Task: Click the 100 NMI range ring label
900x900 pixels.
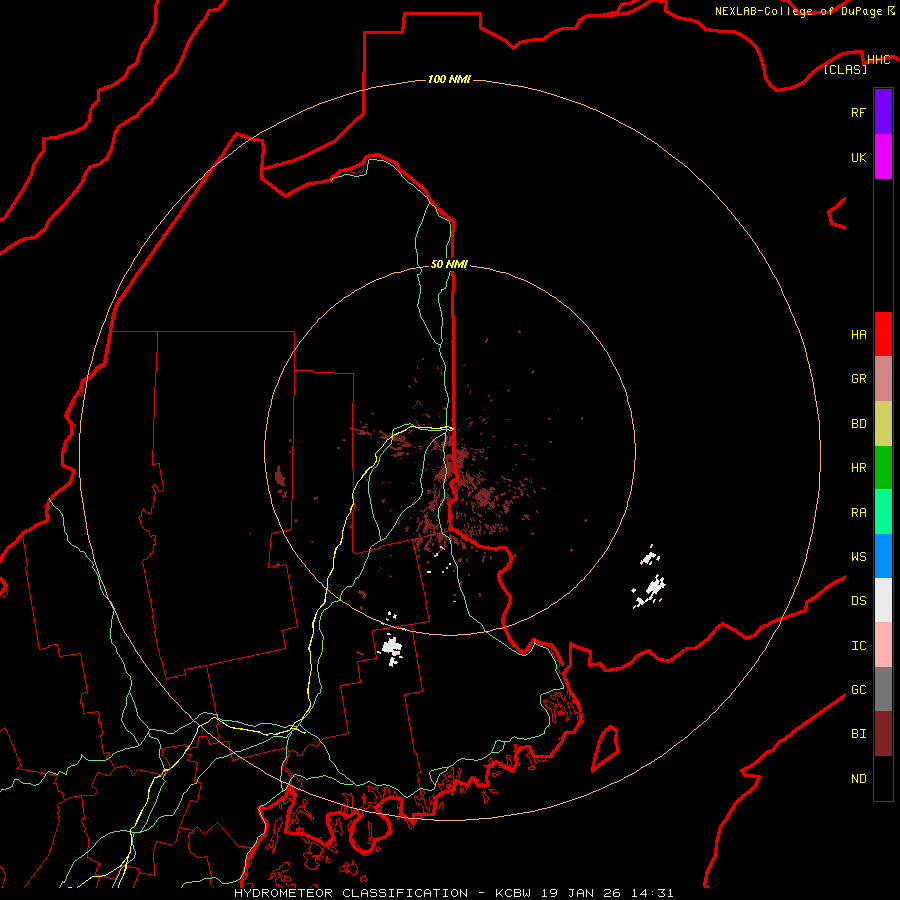Action: tap(449, 79)
